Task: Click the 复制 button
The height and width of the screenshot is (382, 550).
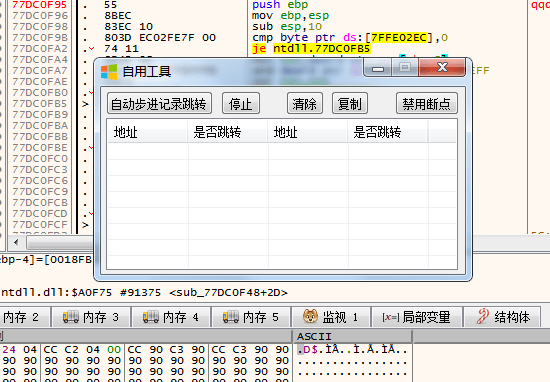Action: pos(350,103)
